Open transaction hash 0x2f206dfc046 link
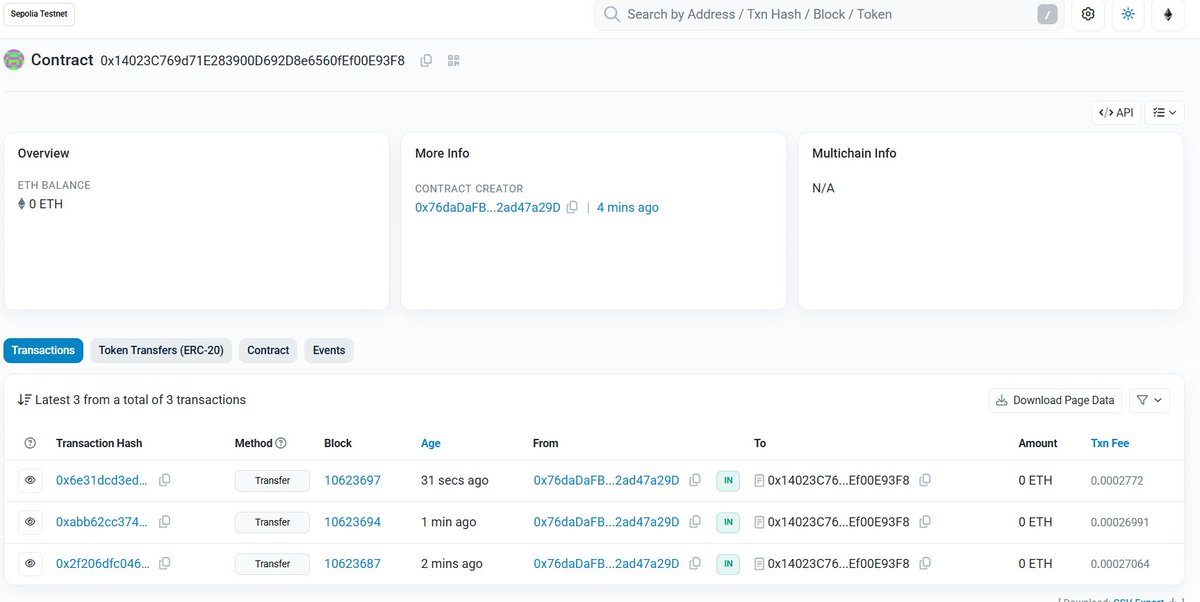Screen dimensions: 1200x602 tap(102, 564)
